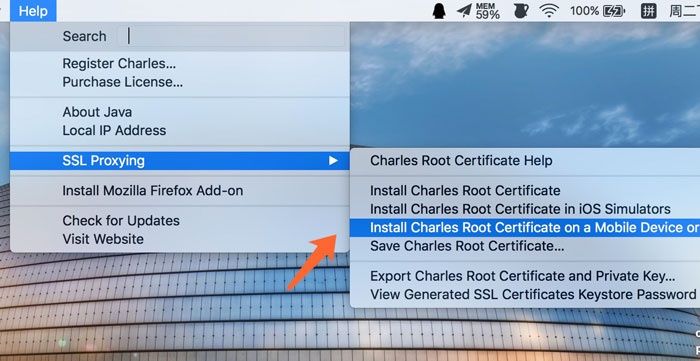Click the QQ penguin menu bar icon

click(x=439, y=11)
